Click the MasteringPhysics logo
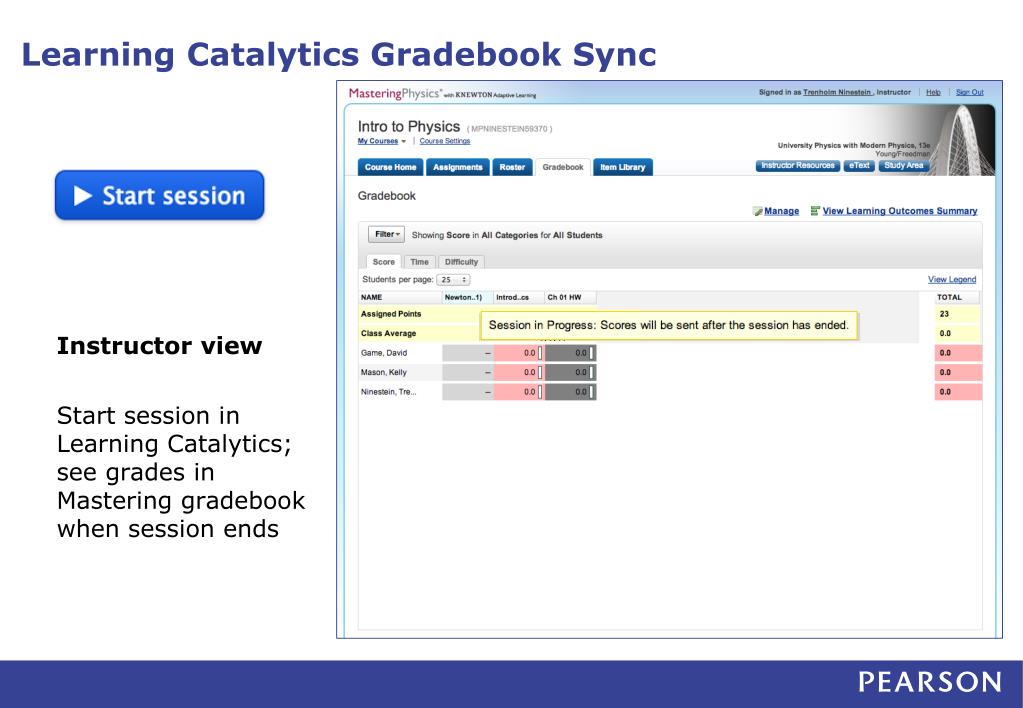This screenshot has height=708, width=1023. coord(442,94)
